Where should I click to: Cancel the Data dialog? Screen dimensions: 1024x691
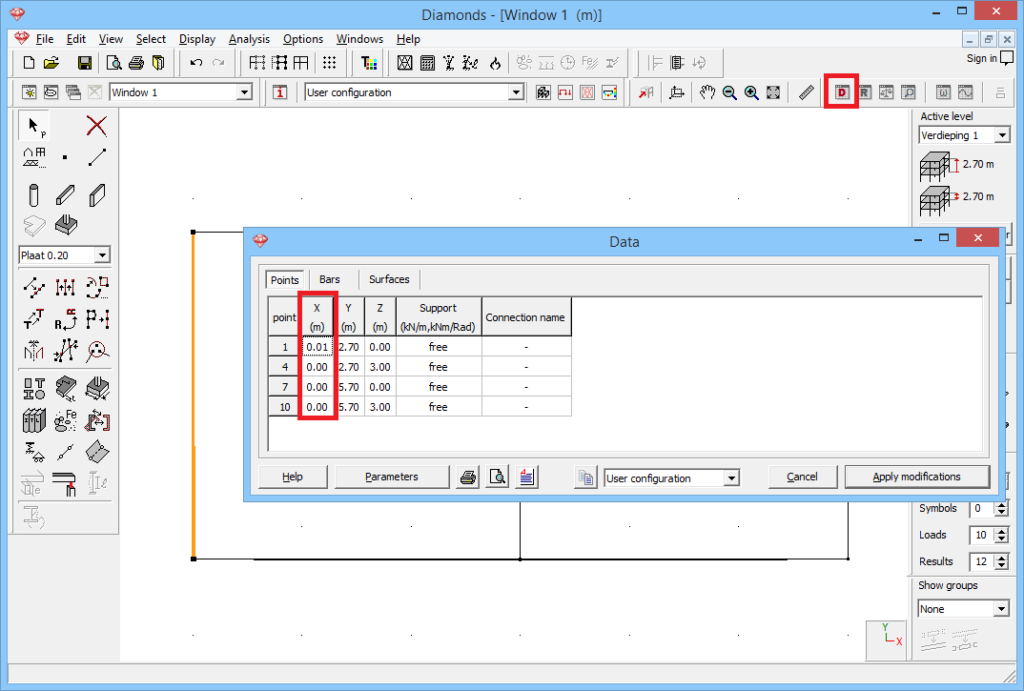pos(802,477)
